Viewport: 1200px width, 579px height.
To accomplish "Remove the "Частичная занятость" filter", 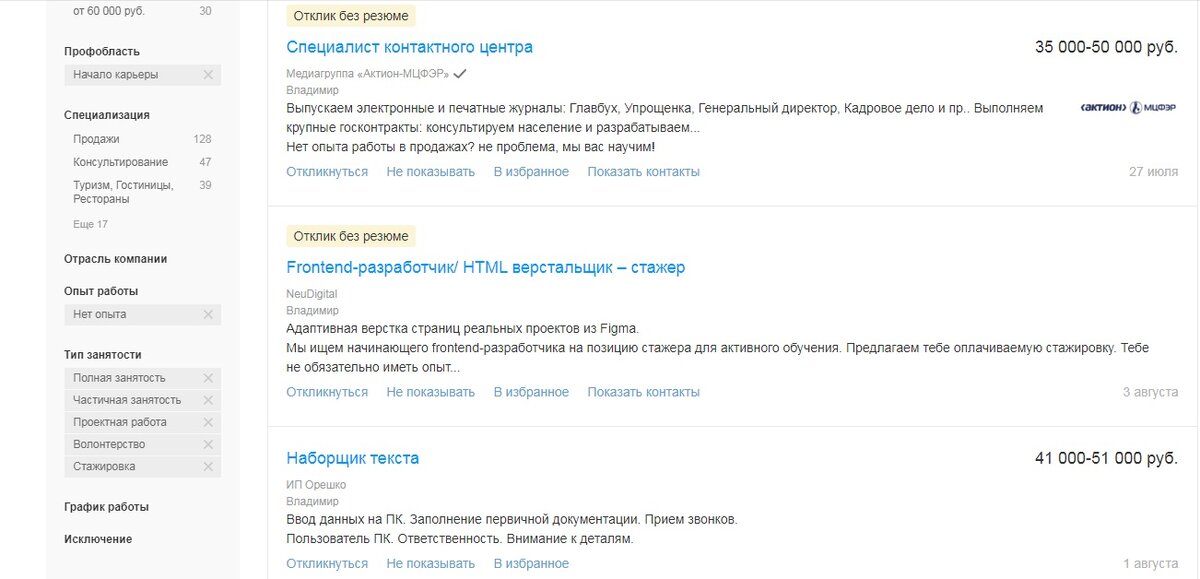I will tap(208, 400).
